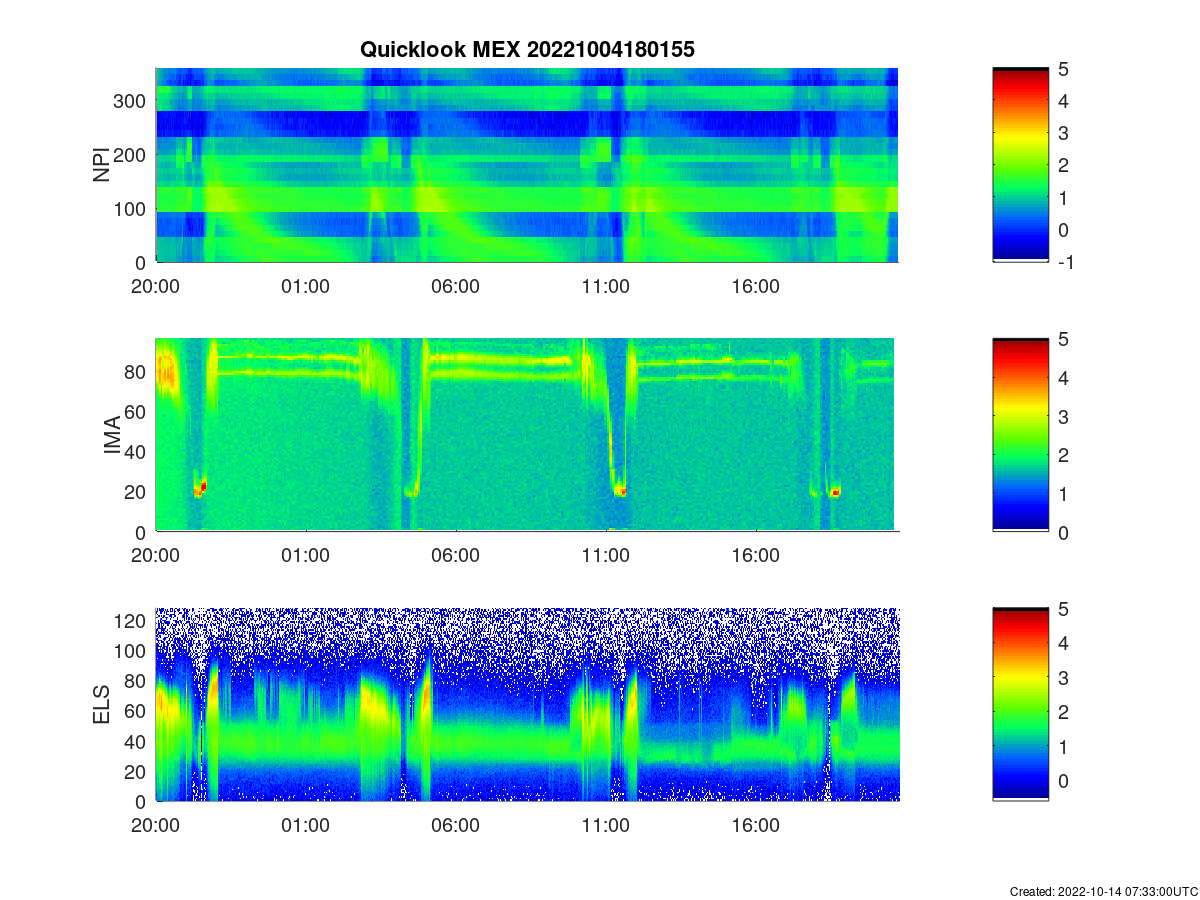Click the IMA y-axis label
This screenshot has height=900, width=1200.
[112, 436]
